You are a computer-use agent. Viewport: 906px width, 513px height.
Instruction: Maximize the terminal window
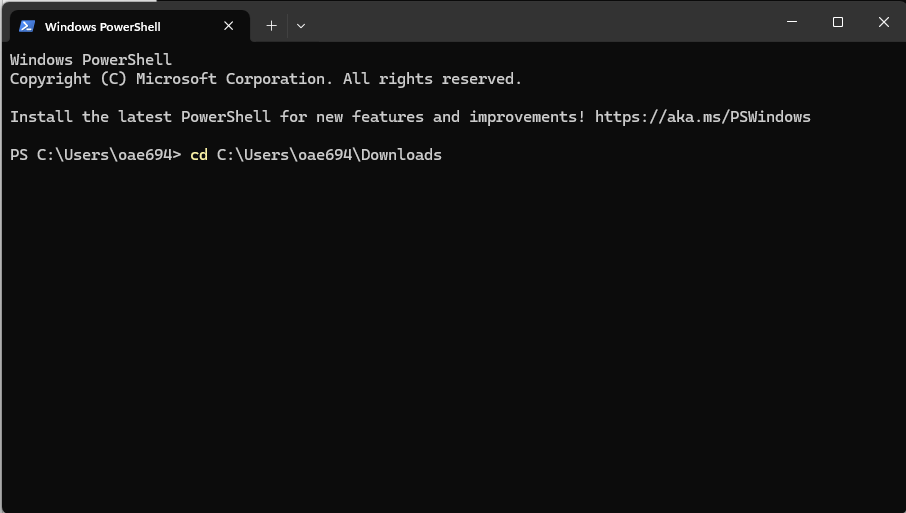tap(838, 22)
